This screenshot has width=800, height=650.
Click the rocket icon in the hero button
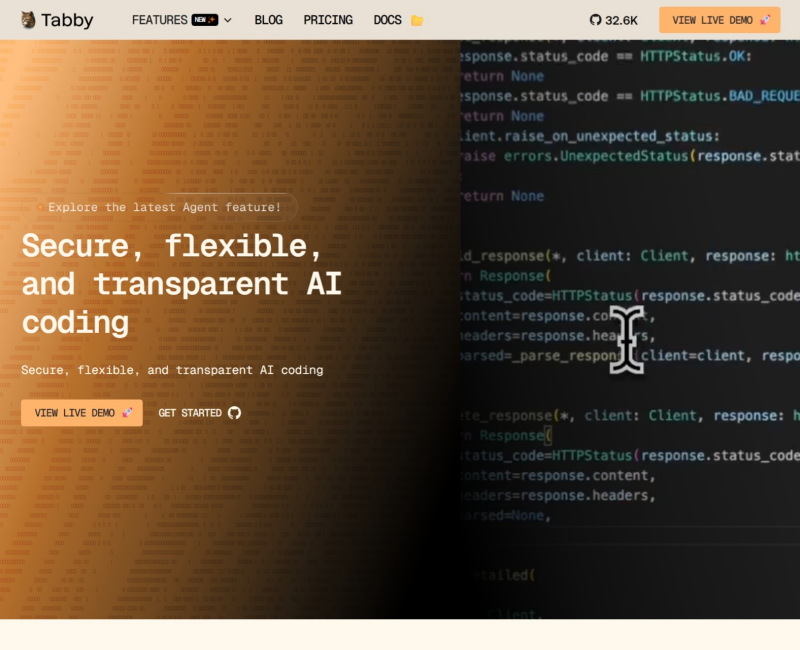127,413
